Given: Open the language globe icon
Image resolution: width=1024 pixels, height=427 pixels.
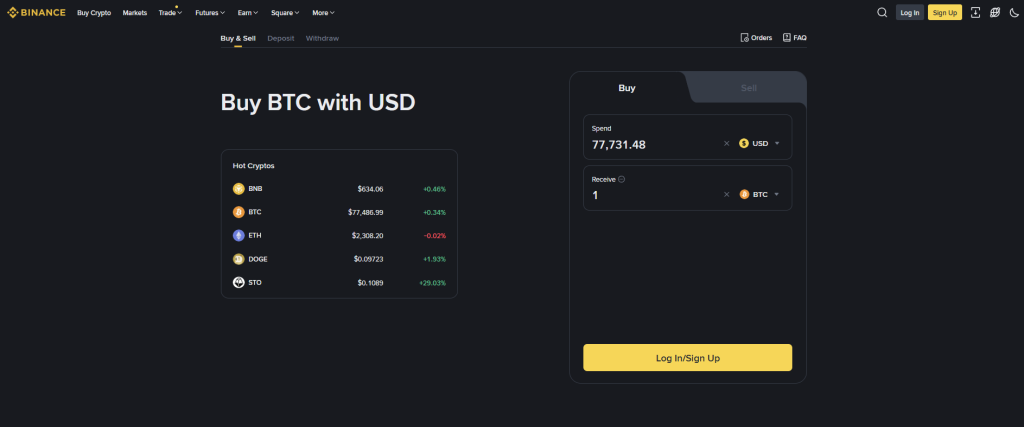Looking at the screenshot, I should (x=995, y=13).
